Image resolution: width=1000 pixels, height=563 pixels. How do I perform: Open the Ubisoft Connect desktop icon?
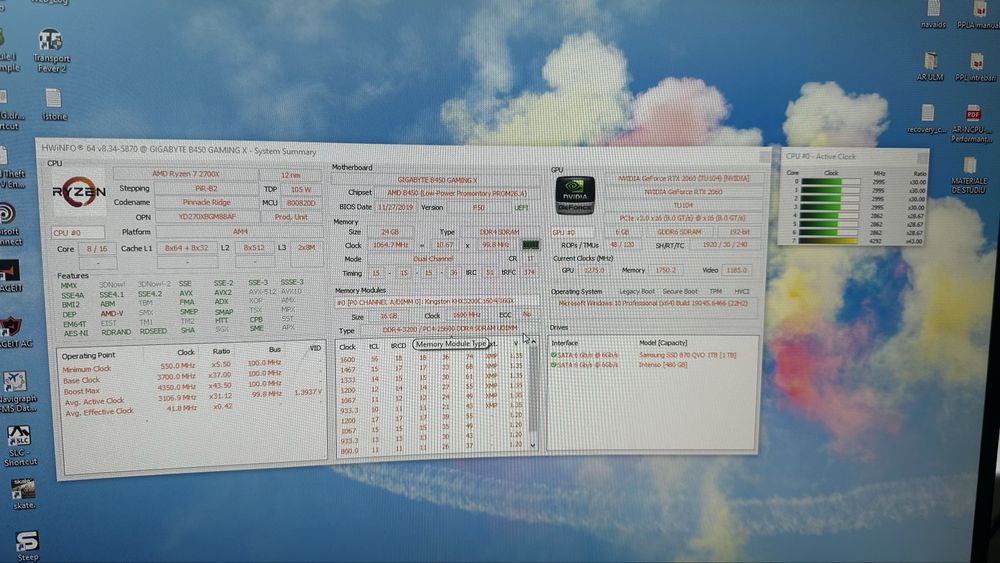pos(9,224)
